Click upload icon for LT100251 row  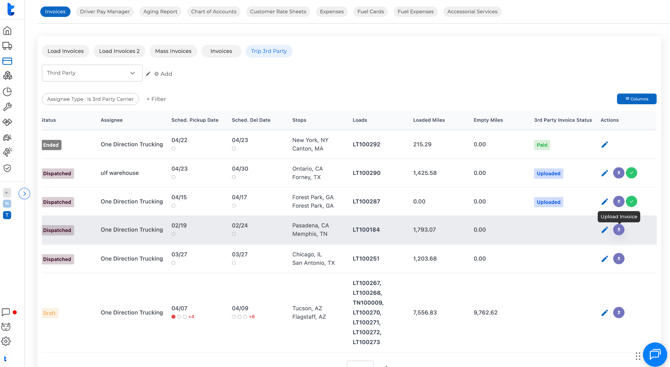(619, 258)
